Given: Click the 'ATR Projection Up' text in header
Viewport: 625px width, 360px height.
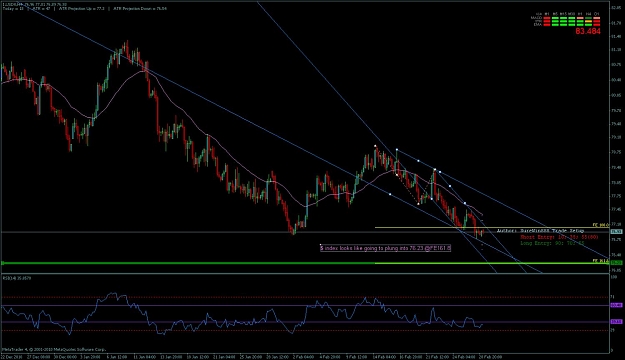Looking at the screenshot, I should coord(81,8).
